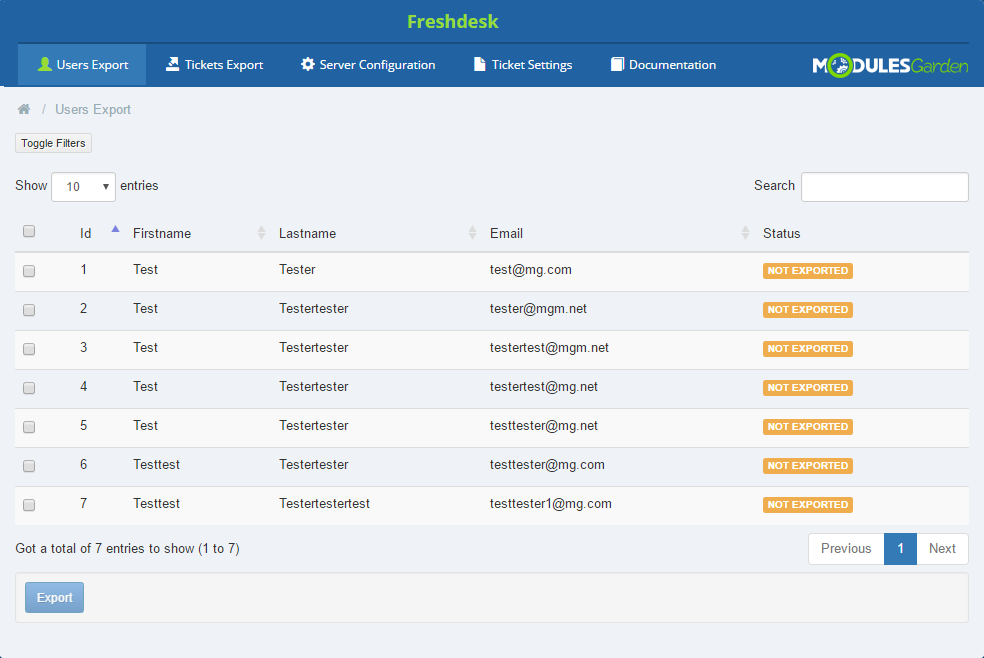Switch to the Tickets Export tab
The width and height of the screenshot is (984, 658).
pos(214,65)
